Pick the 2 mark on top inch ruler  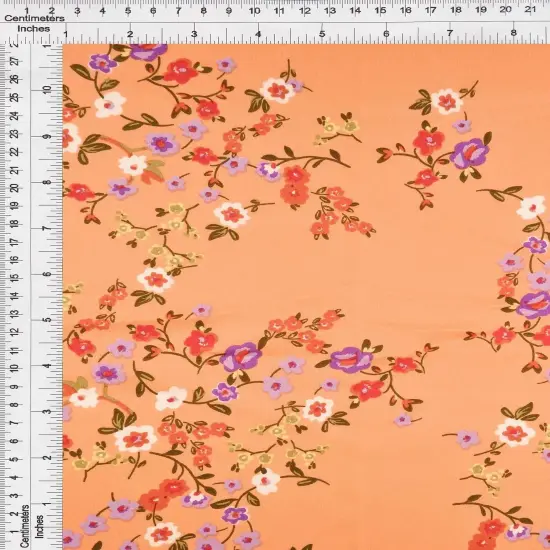tap(130, 34)
